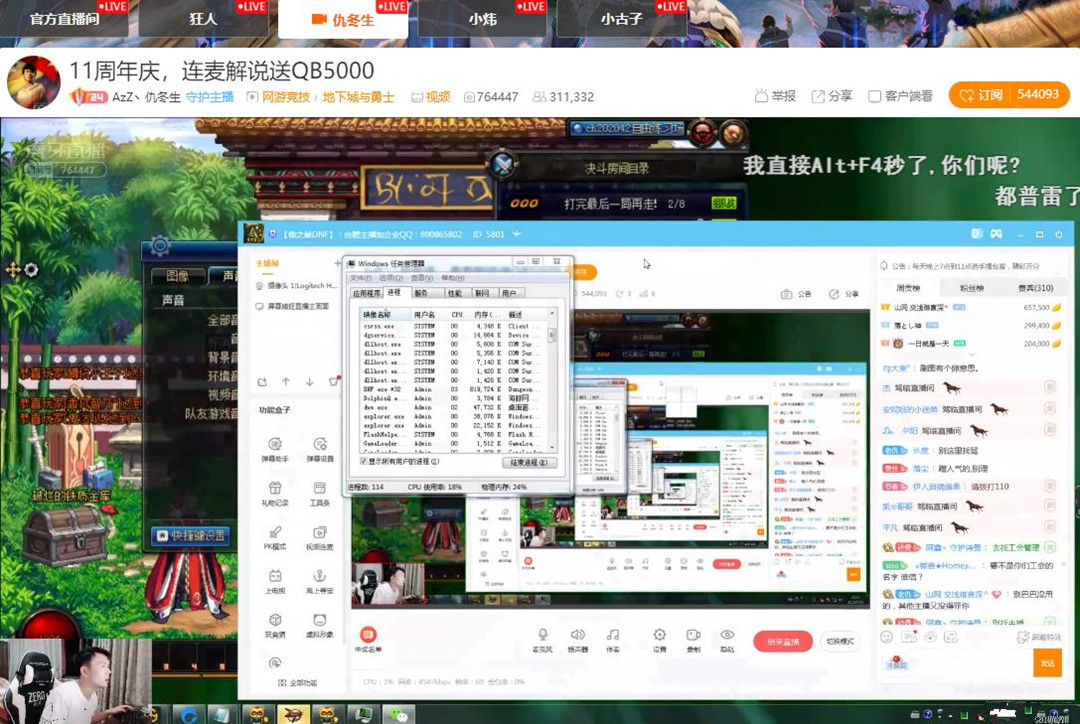Move selected source up with arrow icon
Screen dimensions: 1080x724
click(286, 382)
